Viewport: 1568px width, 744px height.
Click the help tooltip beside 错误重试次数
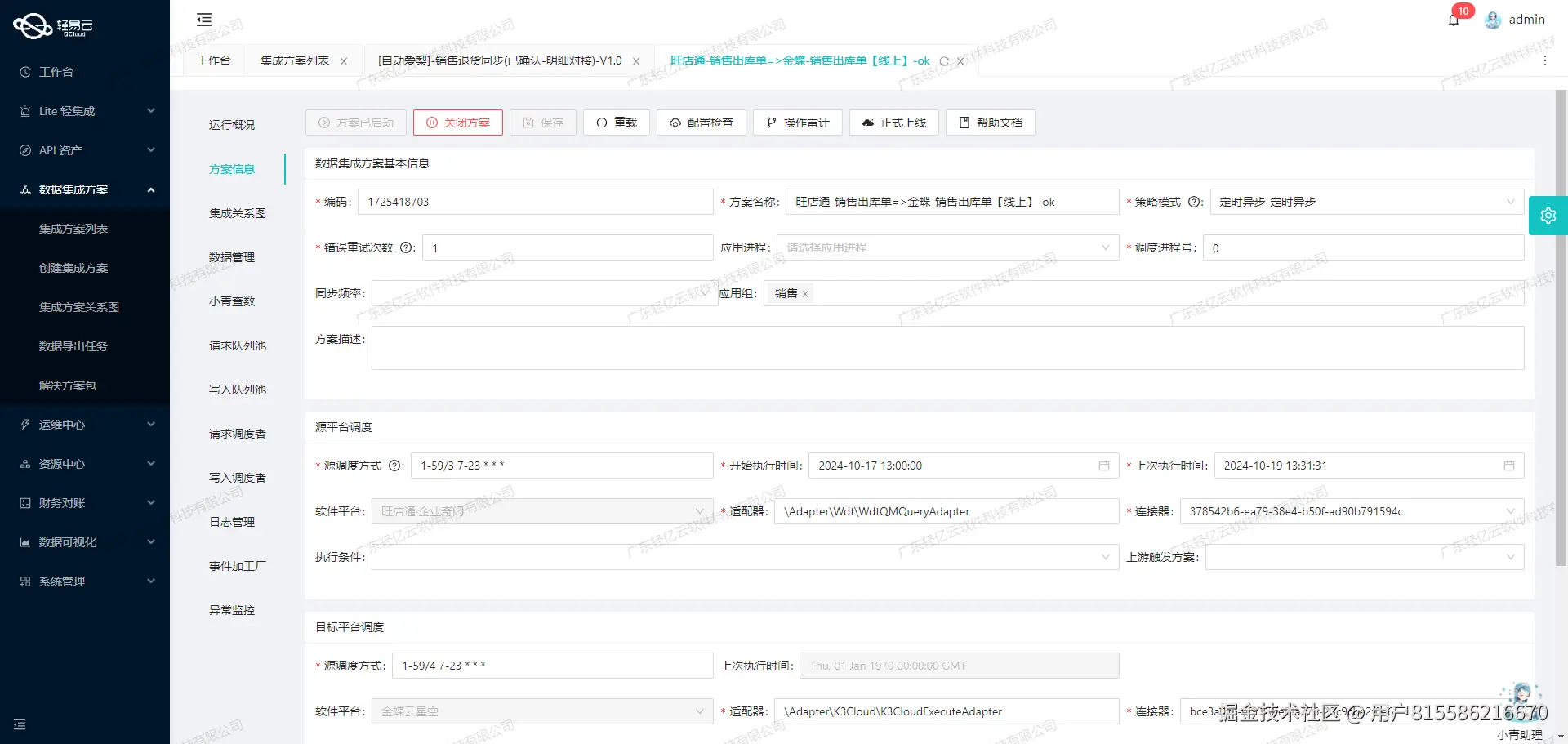(406, 247)
